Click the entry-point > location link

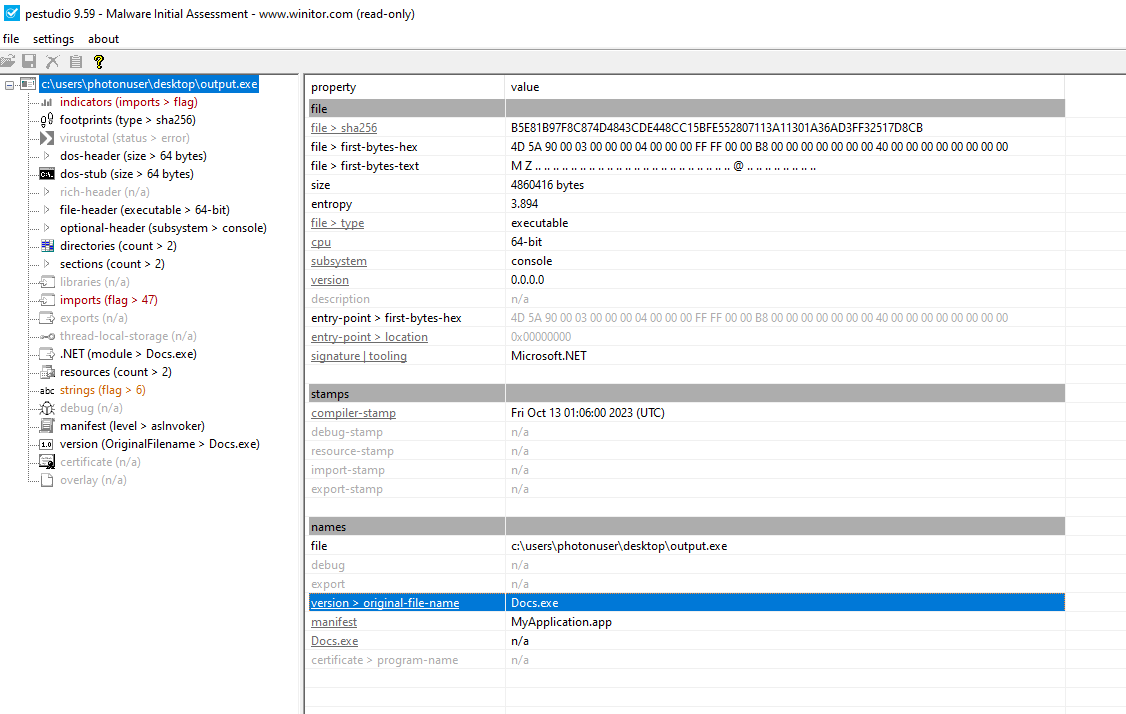[369, 337]
